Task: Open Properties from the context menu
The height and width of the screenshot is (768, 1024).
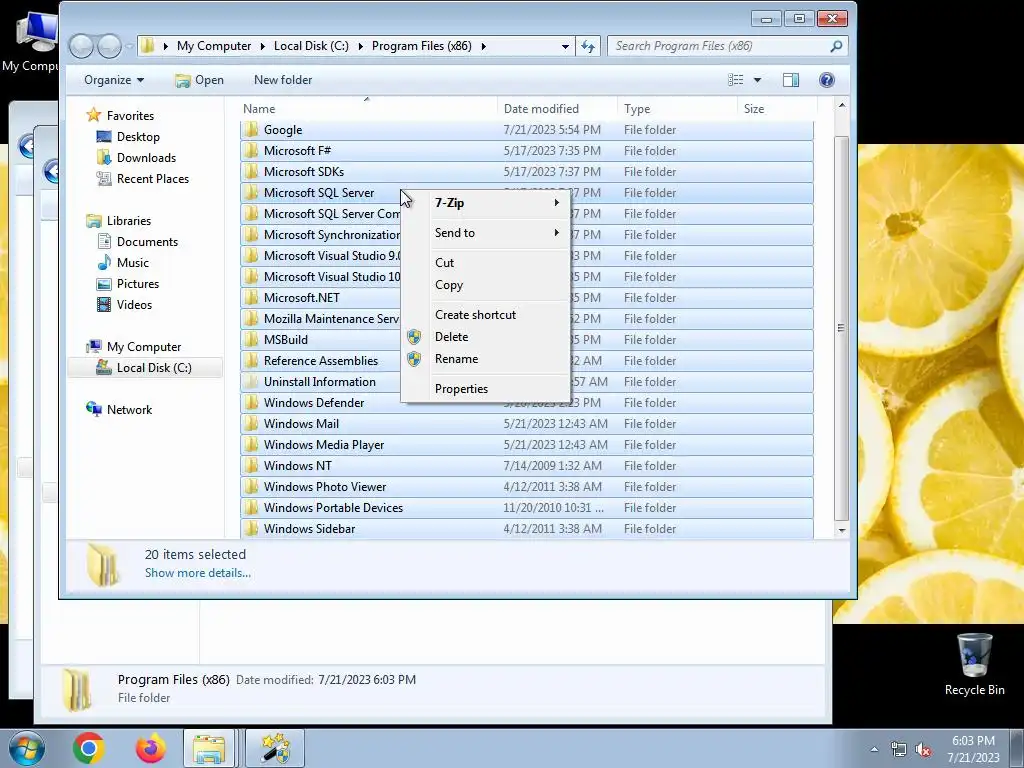Action: (487, 389)
